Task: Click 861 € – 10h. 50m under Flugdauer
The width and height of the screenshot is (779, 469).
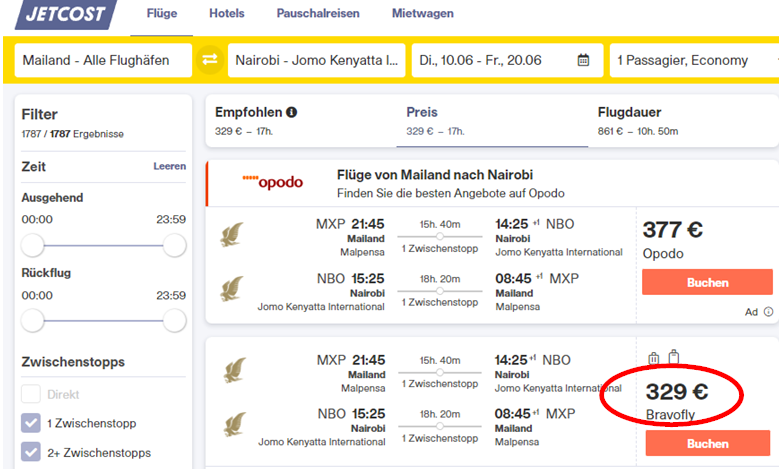Action: click(637, 131)
